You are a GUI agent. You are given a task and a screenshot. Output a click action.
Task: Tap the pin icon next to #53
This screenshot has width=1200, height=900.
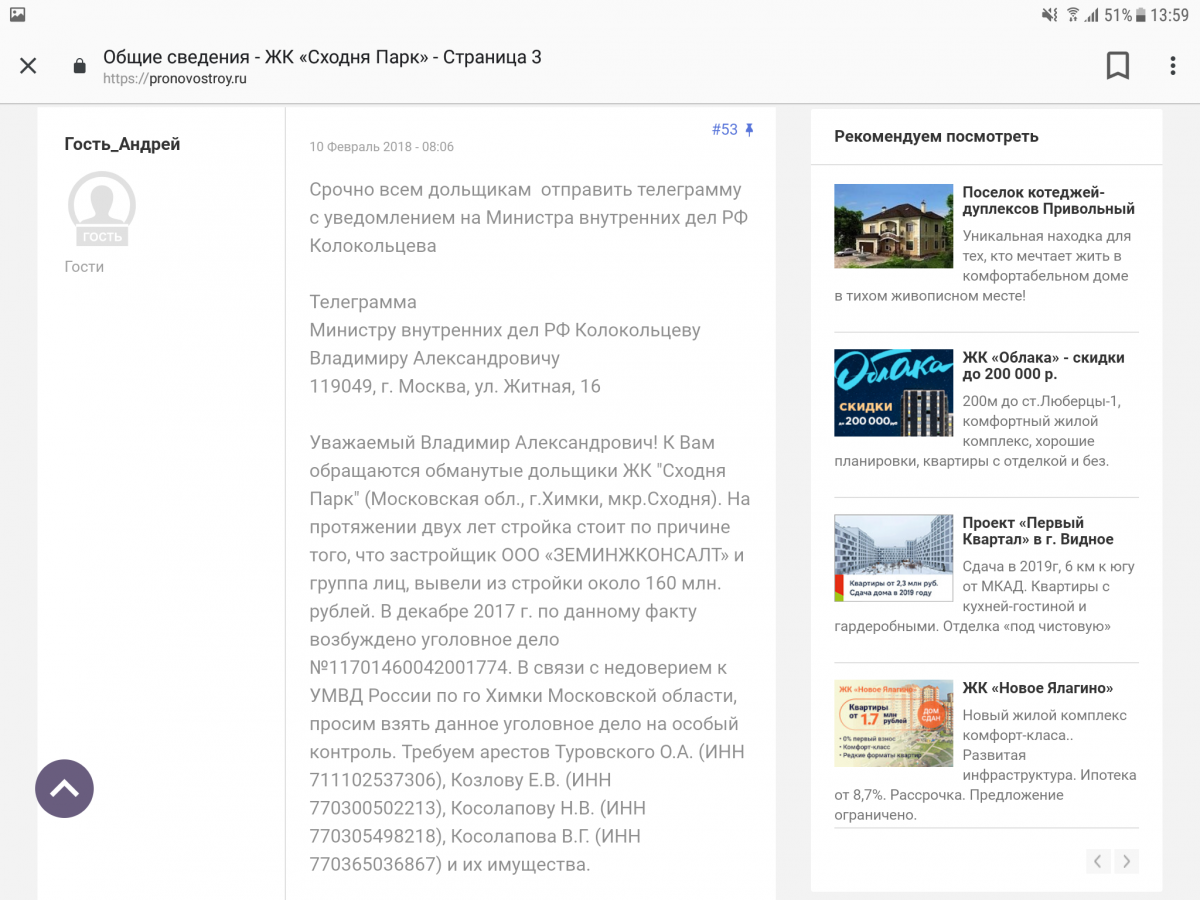coord(750,130)
